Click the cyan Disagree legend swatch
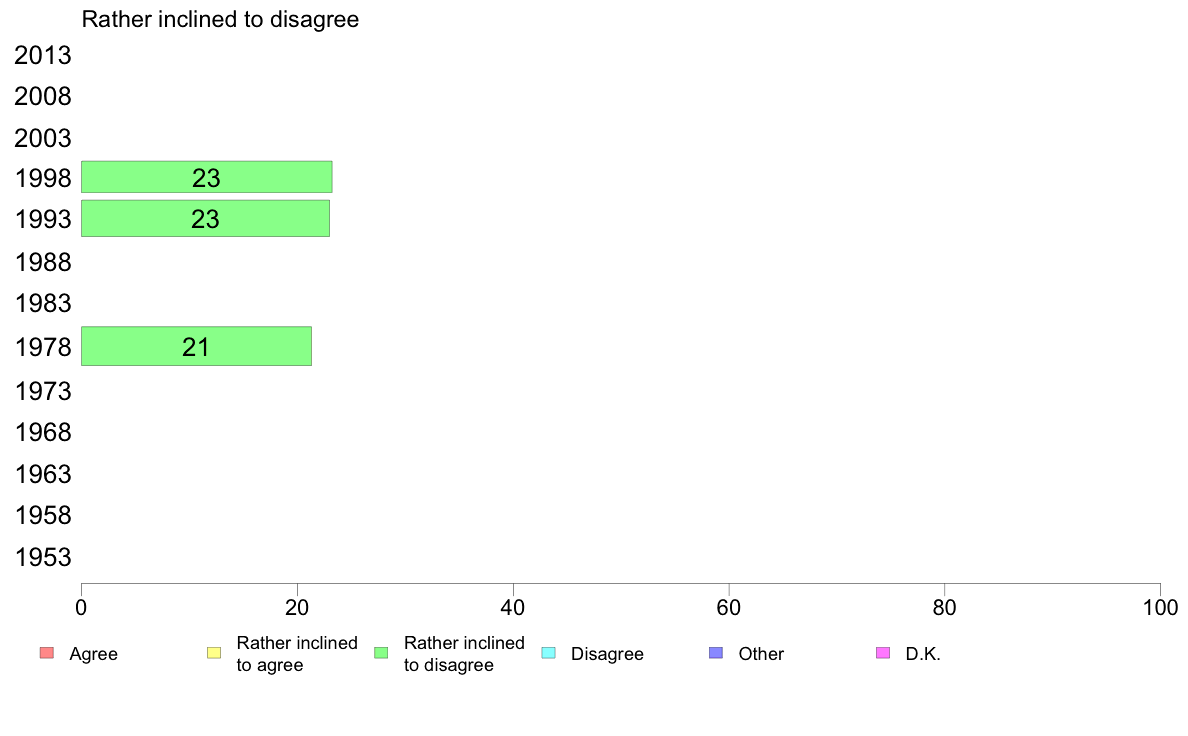 549,653
